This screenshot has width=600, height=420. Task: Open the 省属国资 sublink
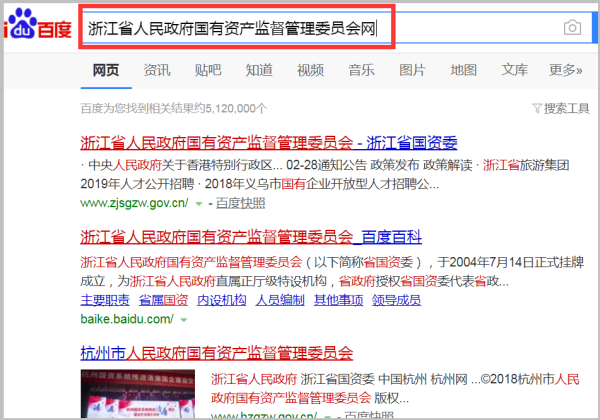[163, 300]
